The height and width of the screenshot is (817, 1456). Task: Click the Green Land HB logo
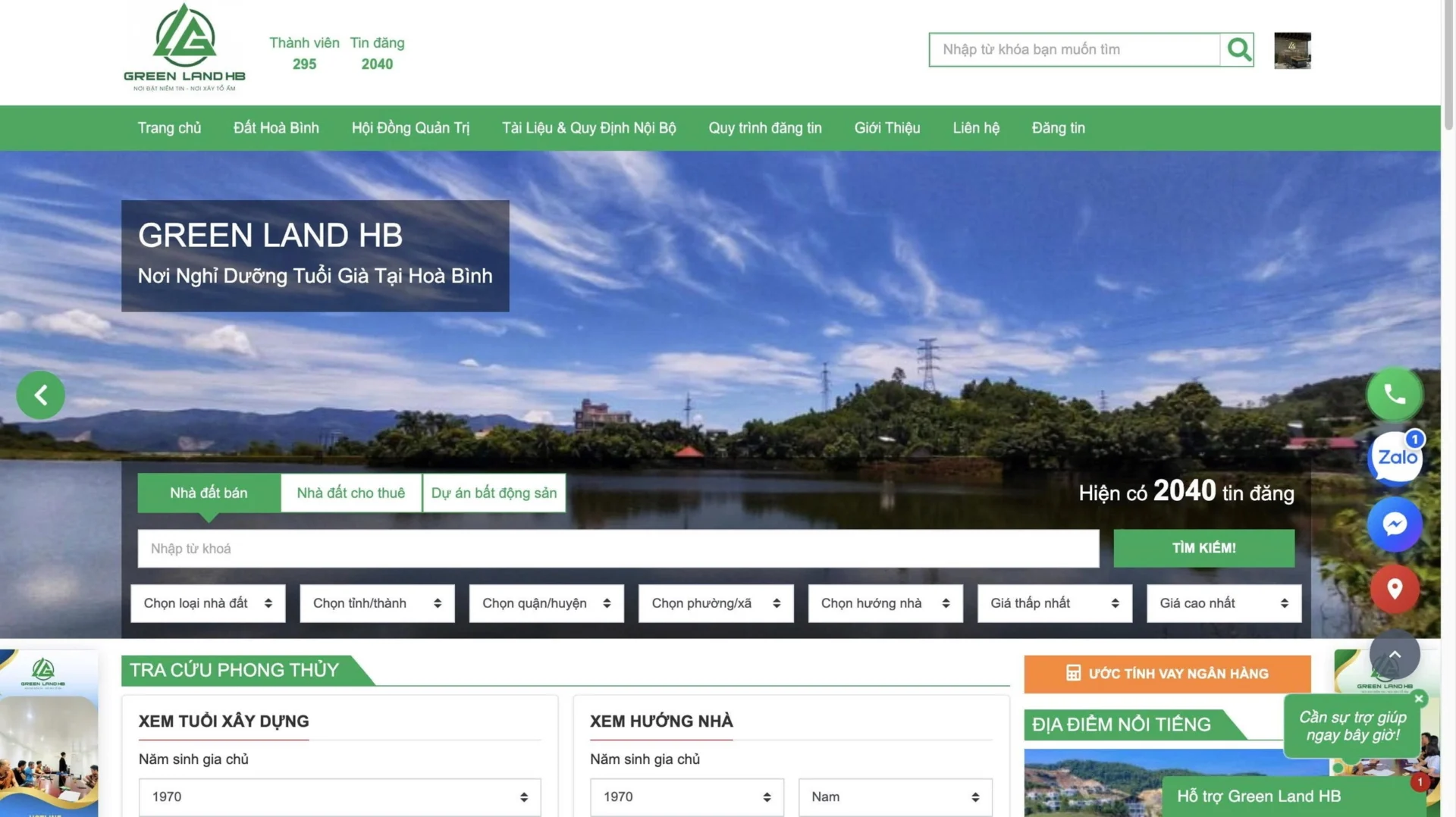[184, 48]
